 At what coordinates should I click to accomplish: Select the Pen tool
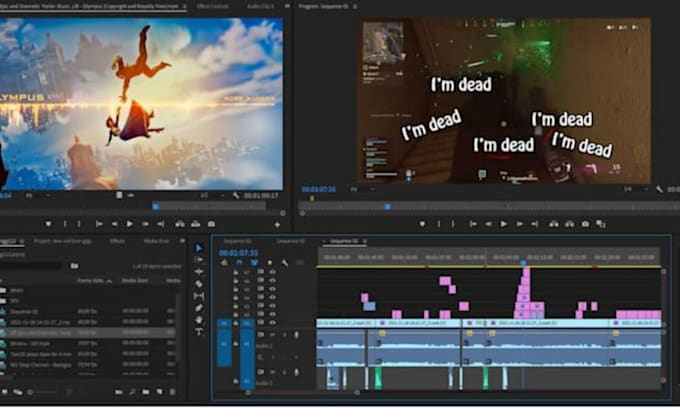[199, 308]
